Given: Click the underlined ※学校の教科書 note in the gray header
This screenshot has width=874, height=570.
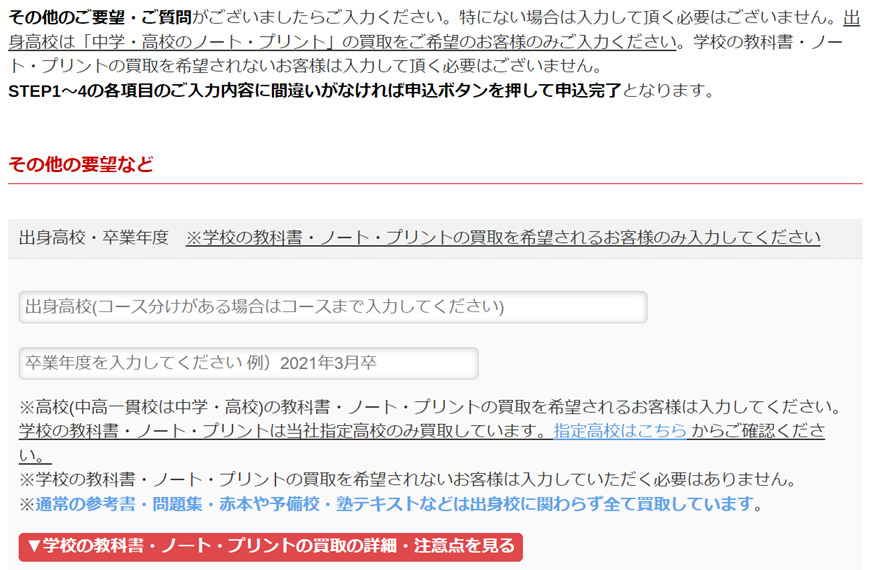Looking at the screenshot, I should pos(502,238).
